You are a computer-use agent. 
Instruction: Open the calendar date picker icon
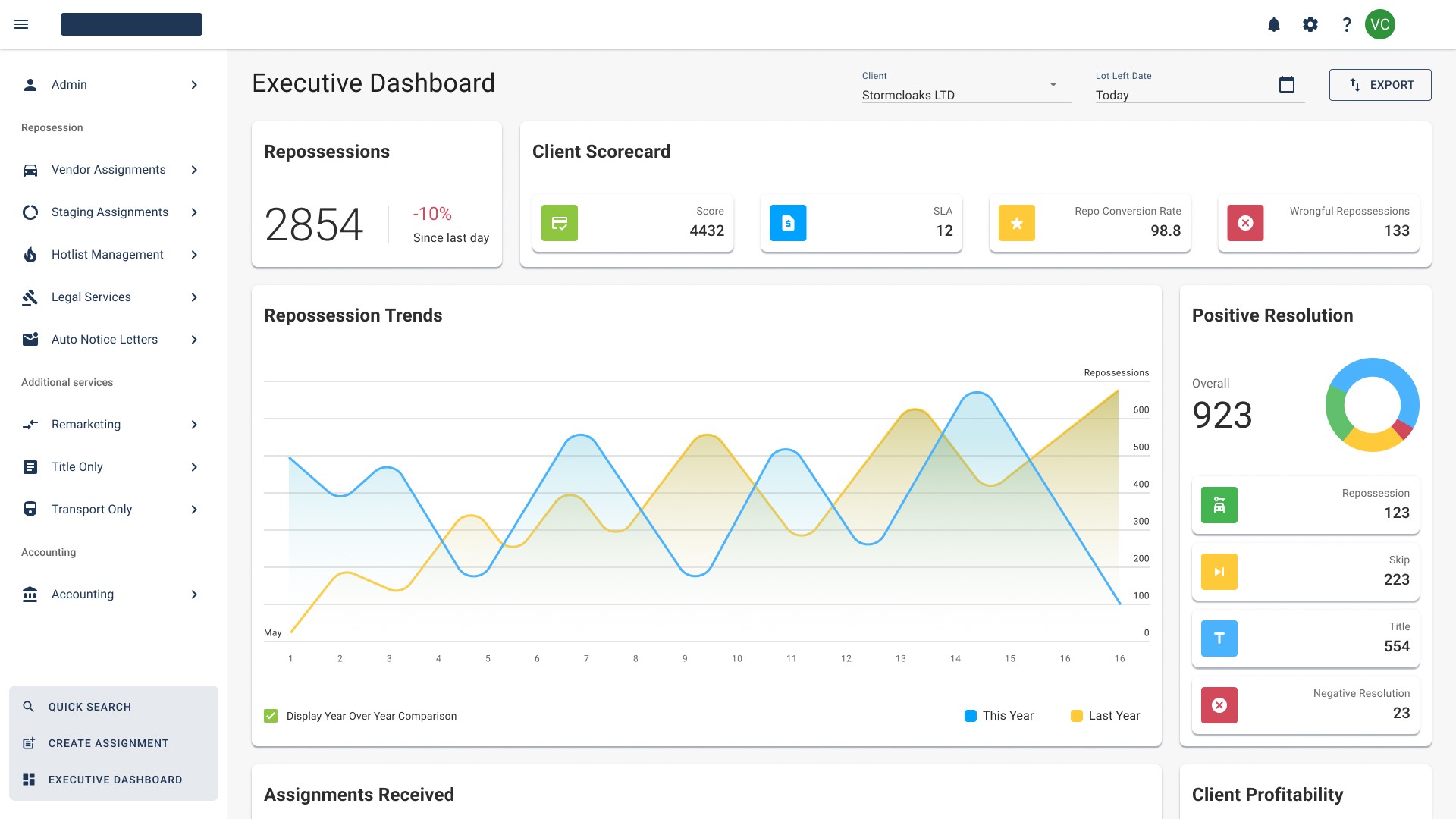click(1287, 85)
